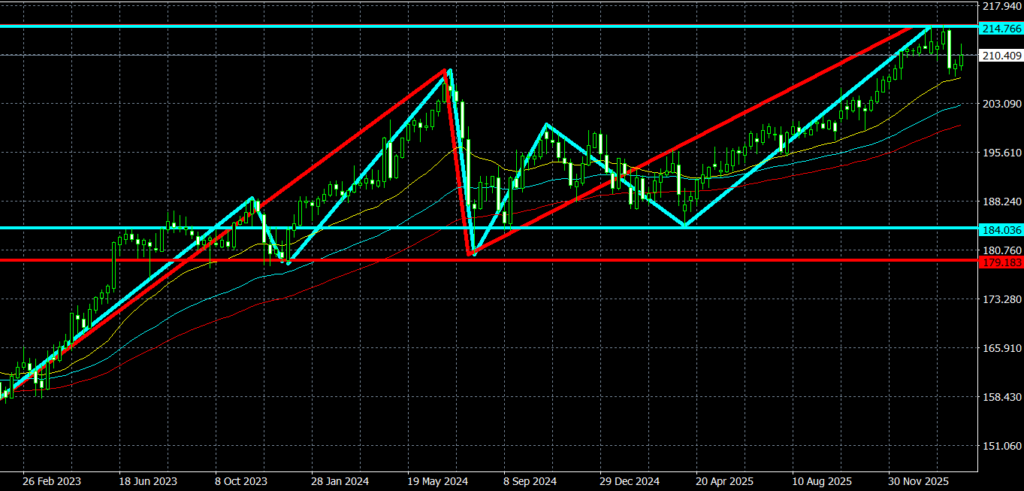Select the red horizontal line at 179.183

[600, 260]
